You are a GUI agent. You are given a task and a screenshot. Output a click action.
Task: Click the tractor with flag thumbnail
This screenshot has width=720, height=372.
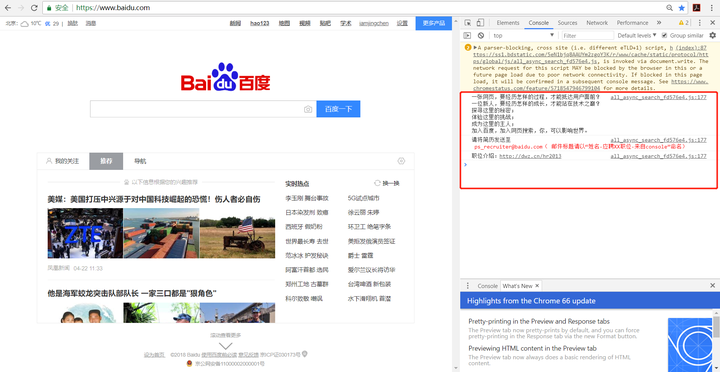[237, 233]
